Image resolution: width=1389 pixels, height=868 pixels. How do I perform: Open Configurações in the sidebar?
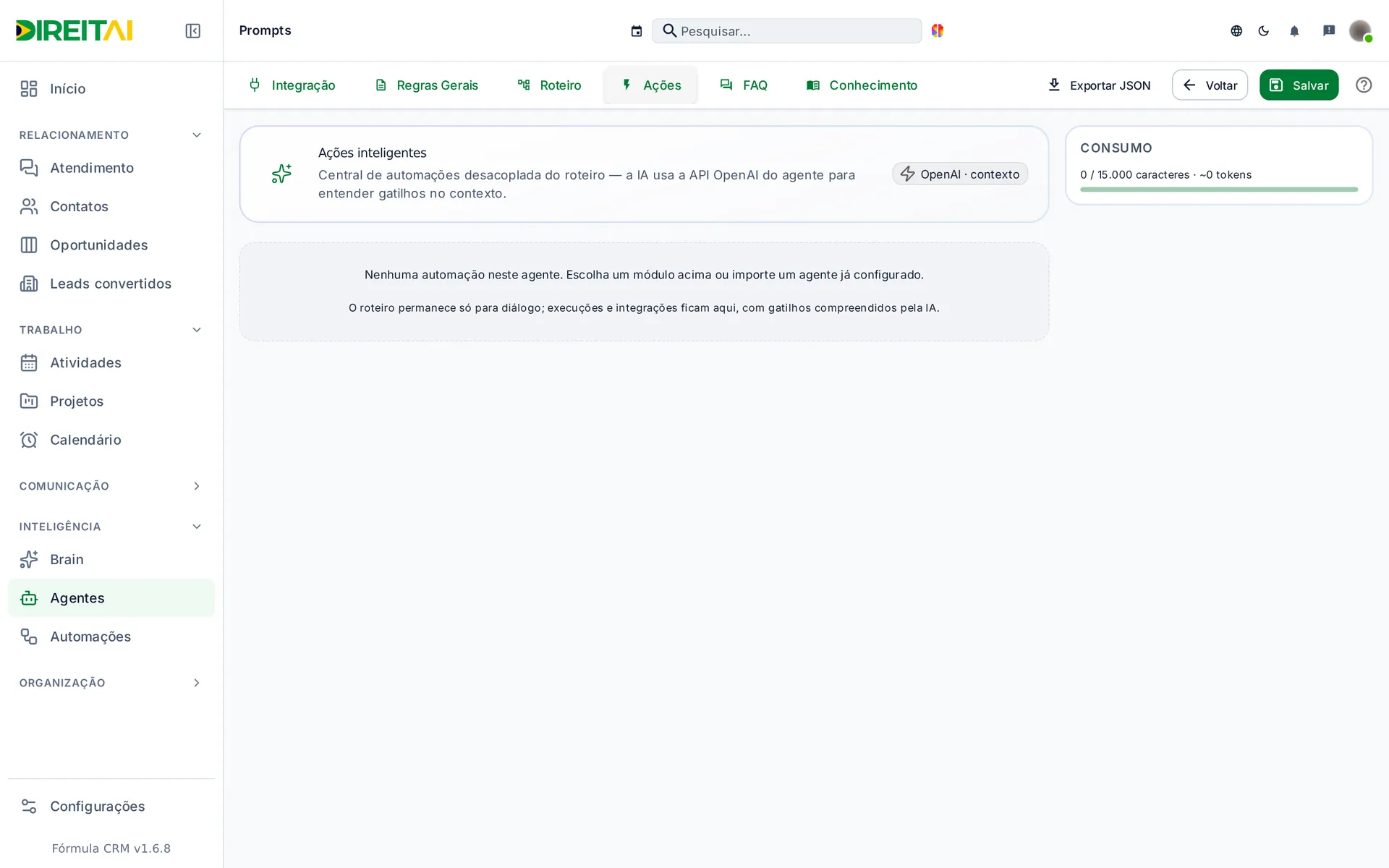(x=111, y=807)
